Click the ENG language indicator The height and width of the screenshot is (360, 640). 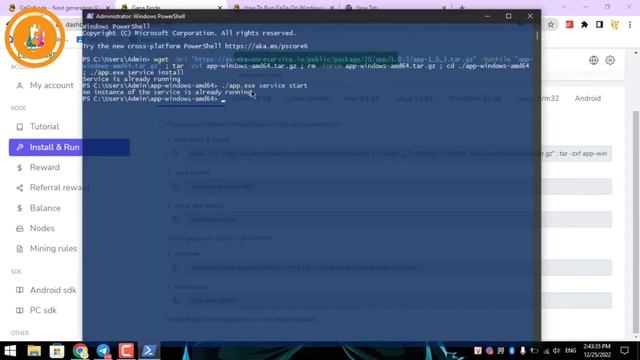571,351
